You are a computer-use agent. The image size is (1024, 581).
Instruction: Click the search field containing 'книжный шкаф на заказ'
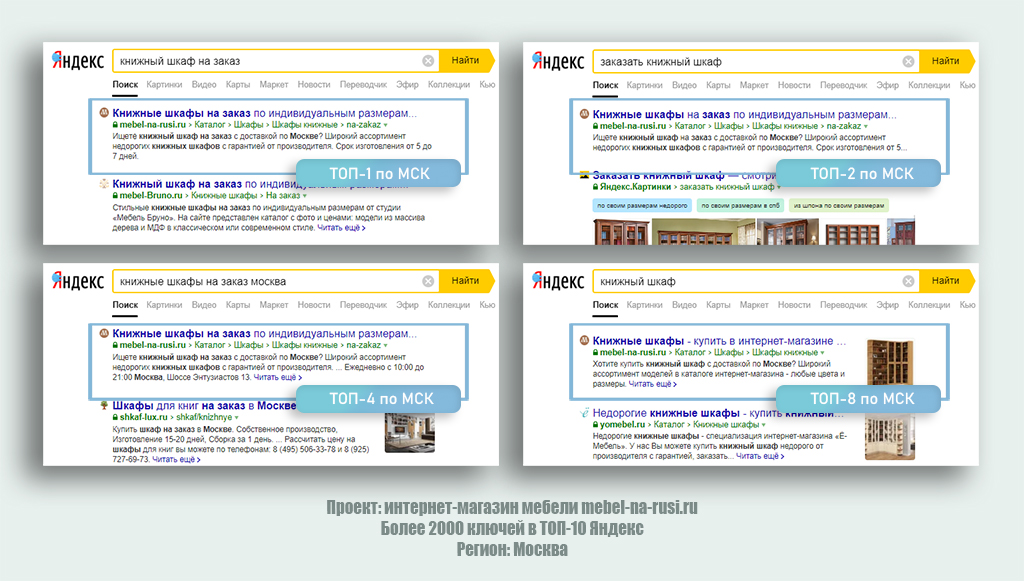(x=276, y=61)
